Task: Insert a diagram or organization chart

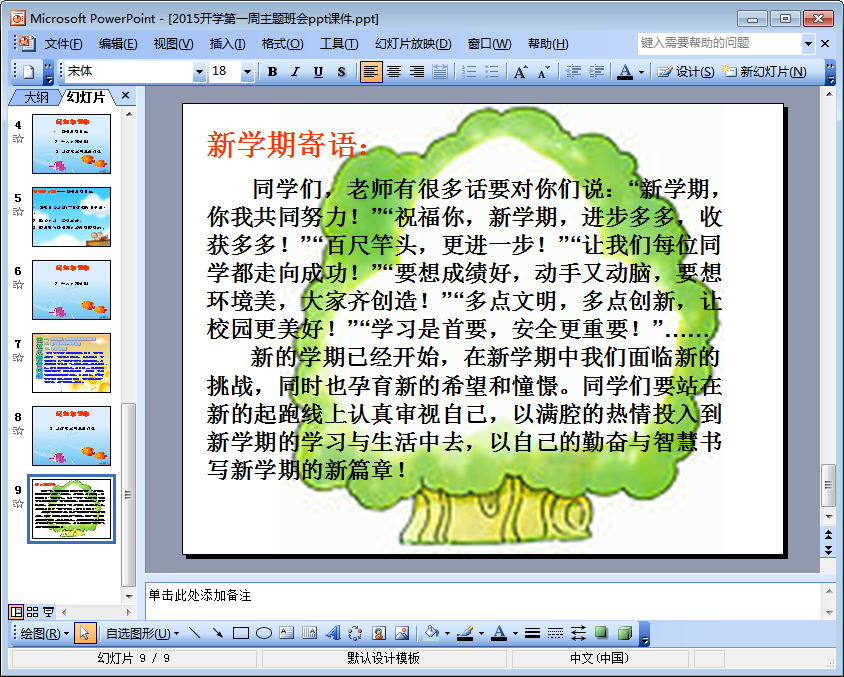Action: [355, 633]
